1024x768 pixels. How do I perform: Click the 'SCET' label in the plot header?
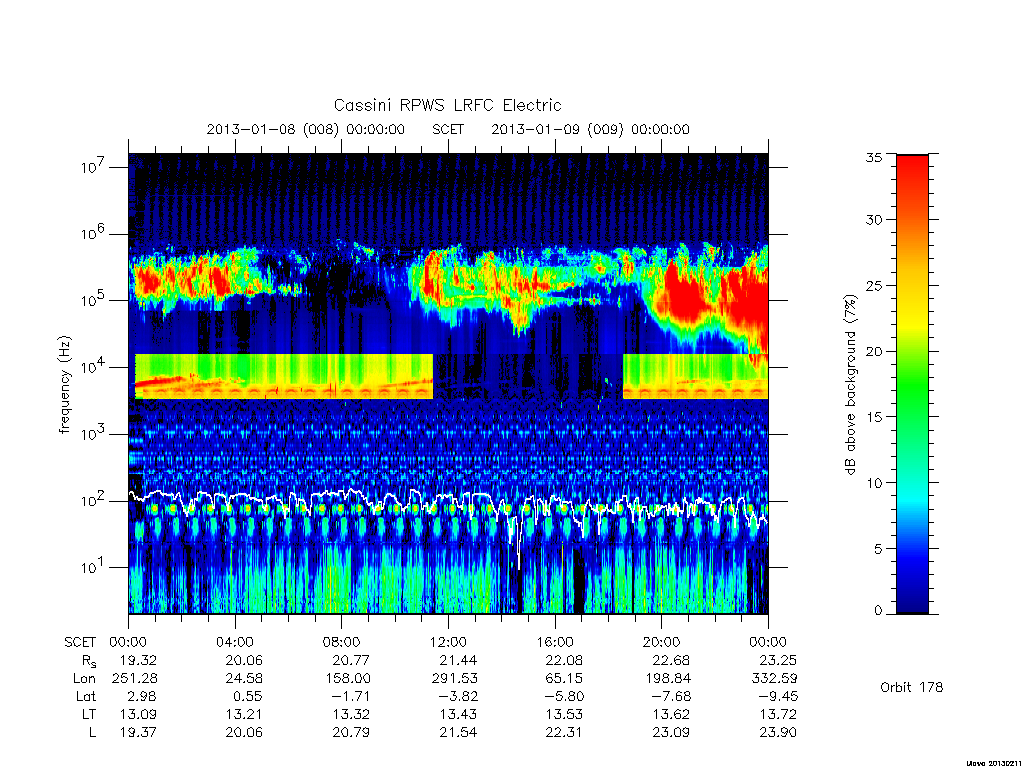[448, 129]
